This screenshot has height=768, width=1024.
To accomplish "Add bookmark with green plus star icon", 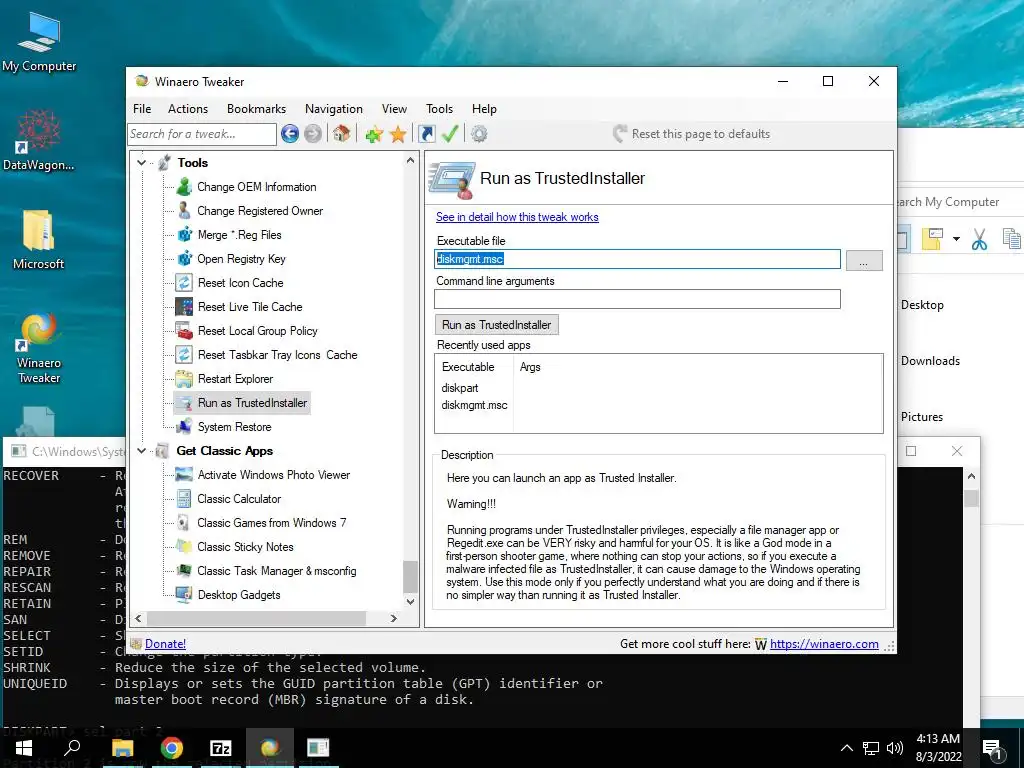I will point(374,135).
